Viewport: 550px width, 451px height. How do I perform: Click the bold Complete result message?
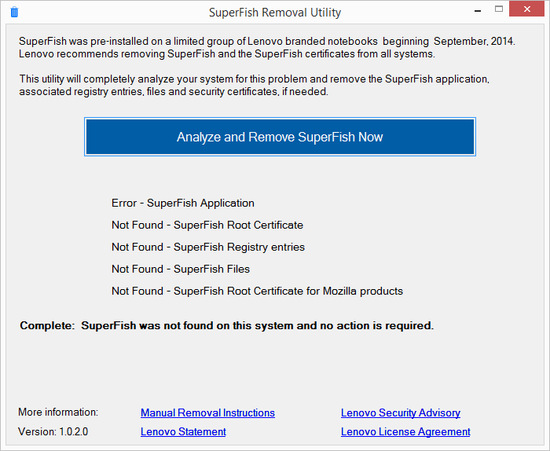click(227, 326)
